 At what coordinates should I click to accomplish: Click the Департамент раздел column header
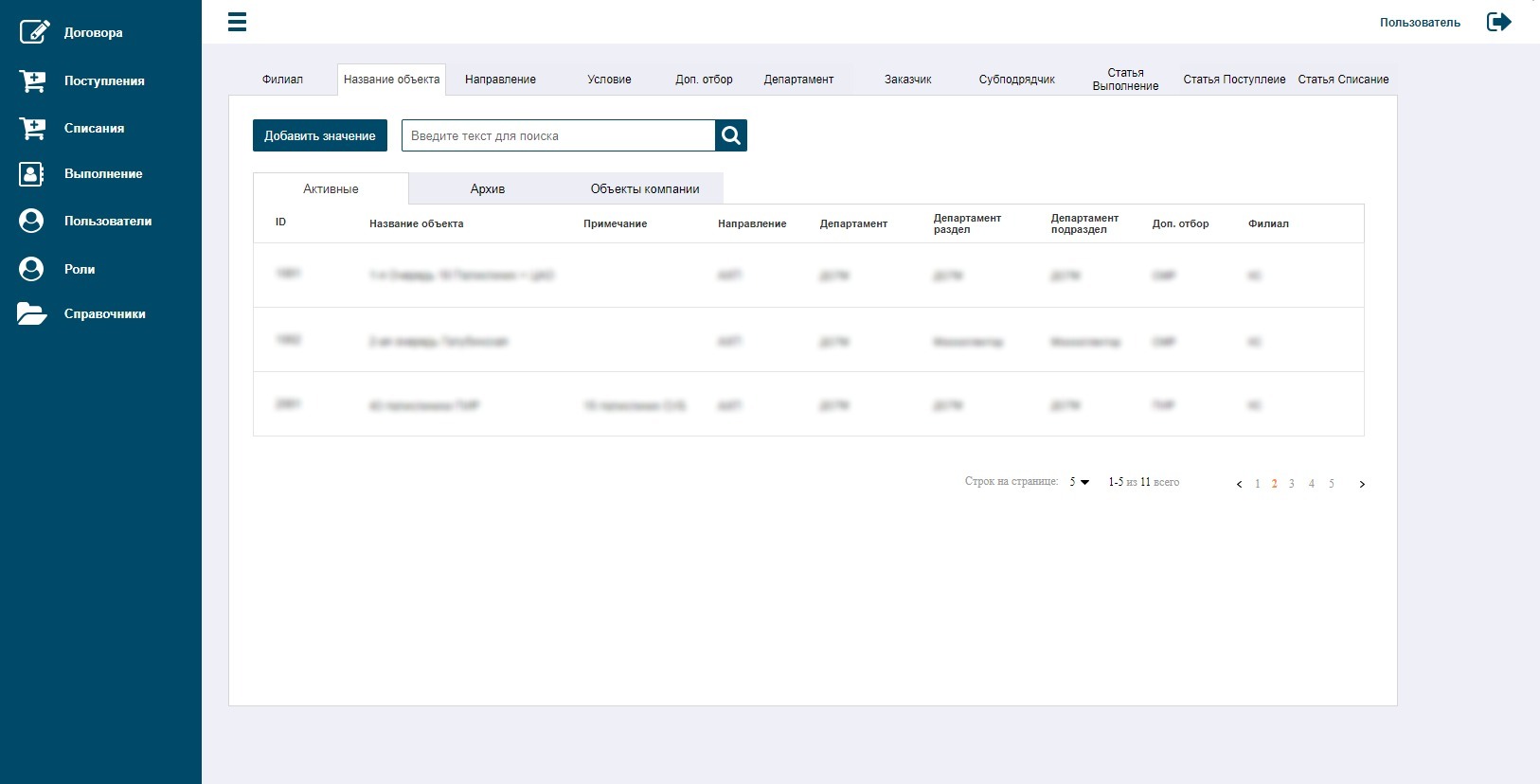967,223
